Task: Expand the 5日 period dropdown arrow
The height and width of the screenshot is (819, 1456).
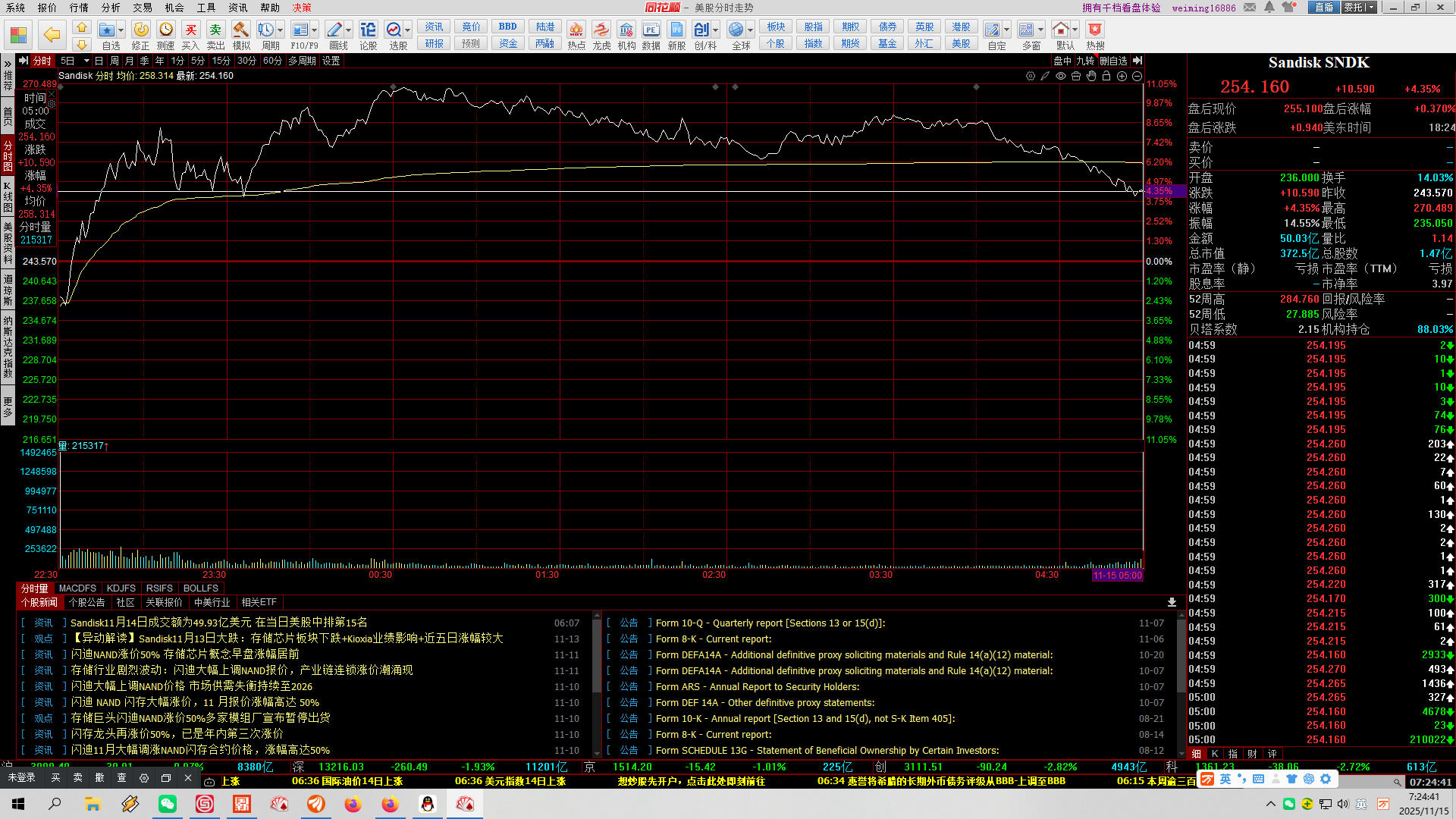Action: point(86,61)
